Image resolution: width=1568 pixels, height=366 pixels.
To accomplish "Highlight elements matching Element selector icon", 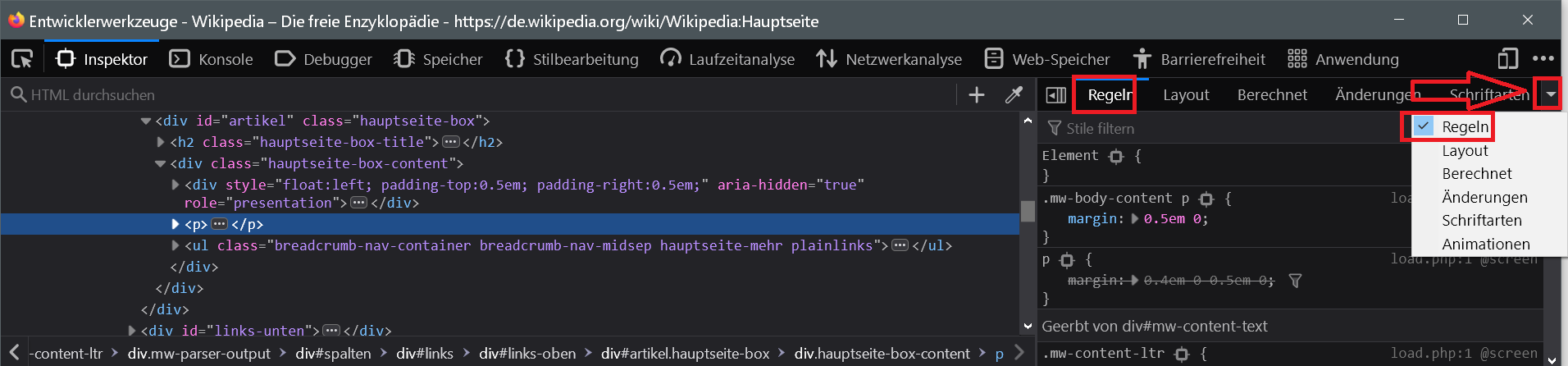I will click(x=1116, y=156).
